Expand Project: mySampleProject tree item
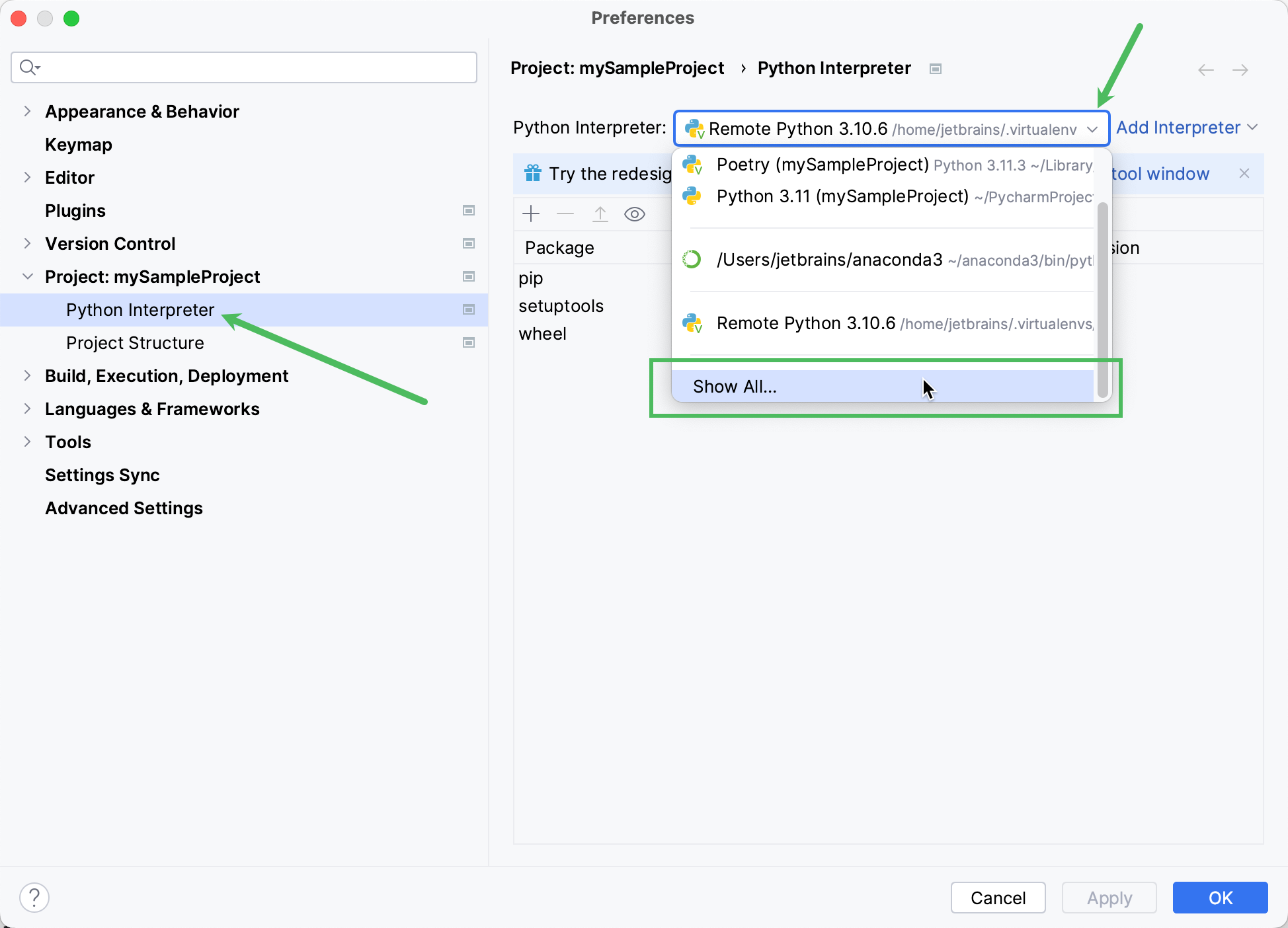The width and height of the screenshot is (1288, 928). click(x=26, y=276)
